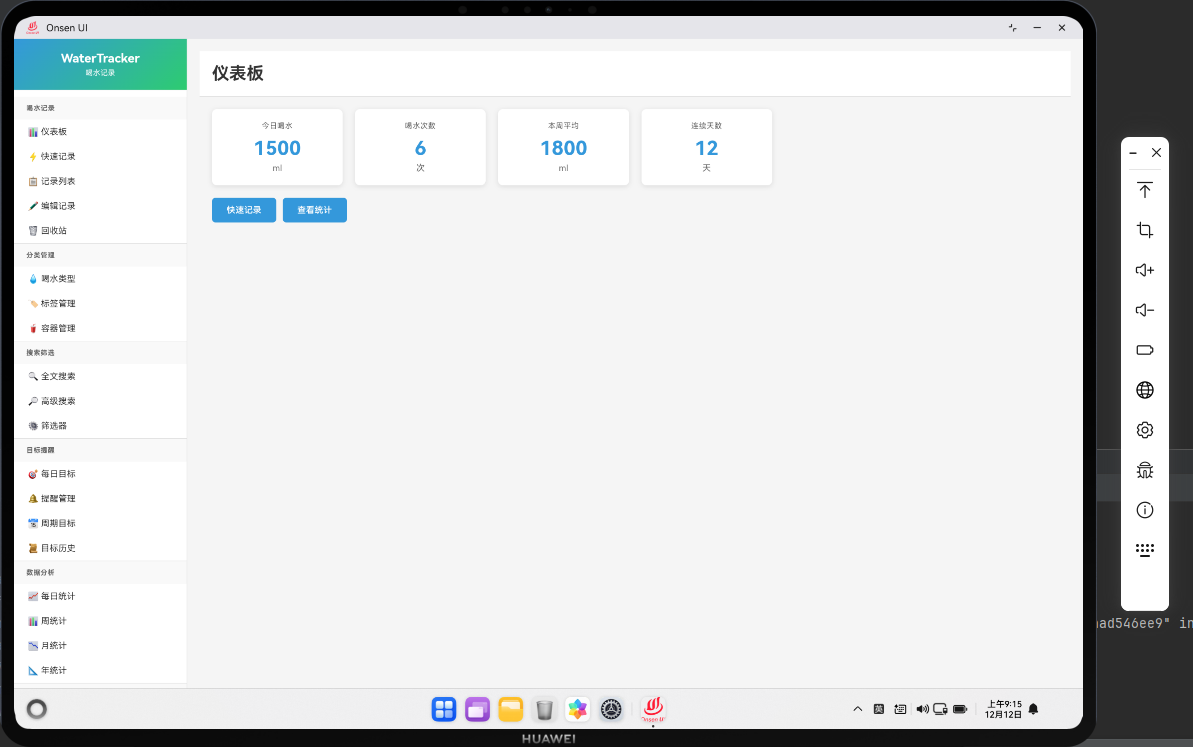Increase volume using emulator sidebar icon
The height and width of the screenshot is (747, 1193).
(x=1144, y=270)
